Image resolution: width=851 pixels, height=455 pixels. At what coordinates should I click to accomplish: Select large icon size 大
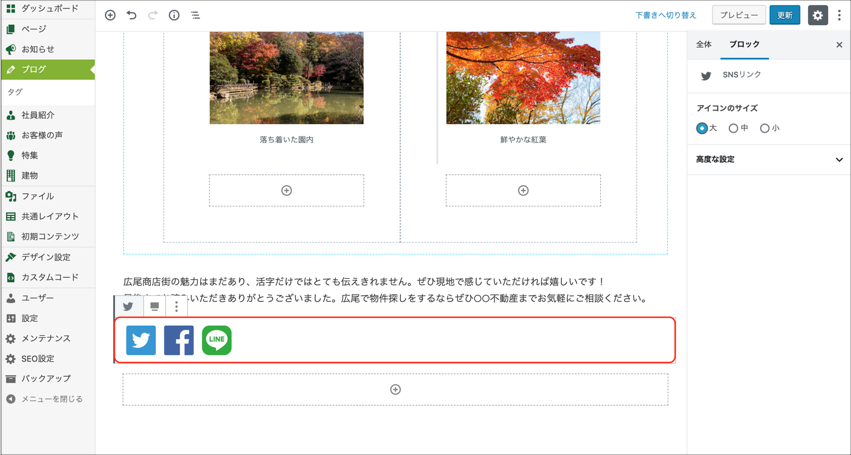702,128
